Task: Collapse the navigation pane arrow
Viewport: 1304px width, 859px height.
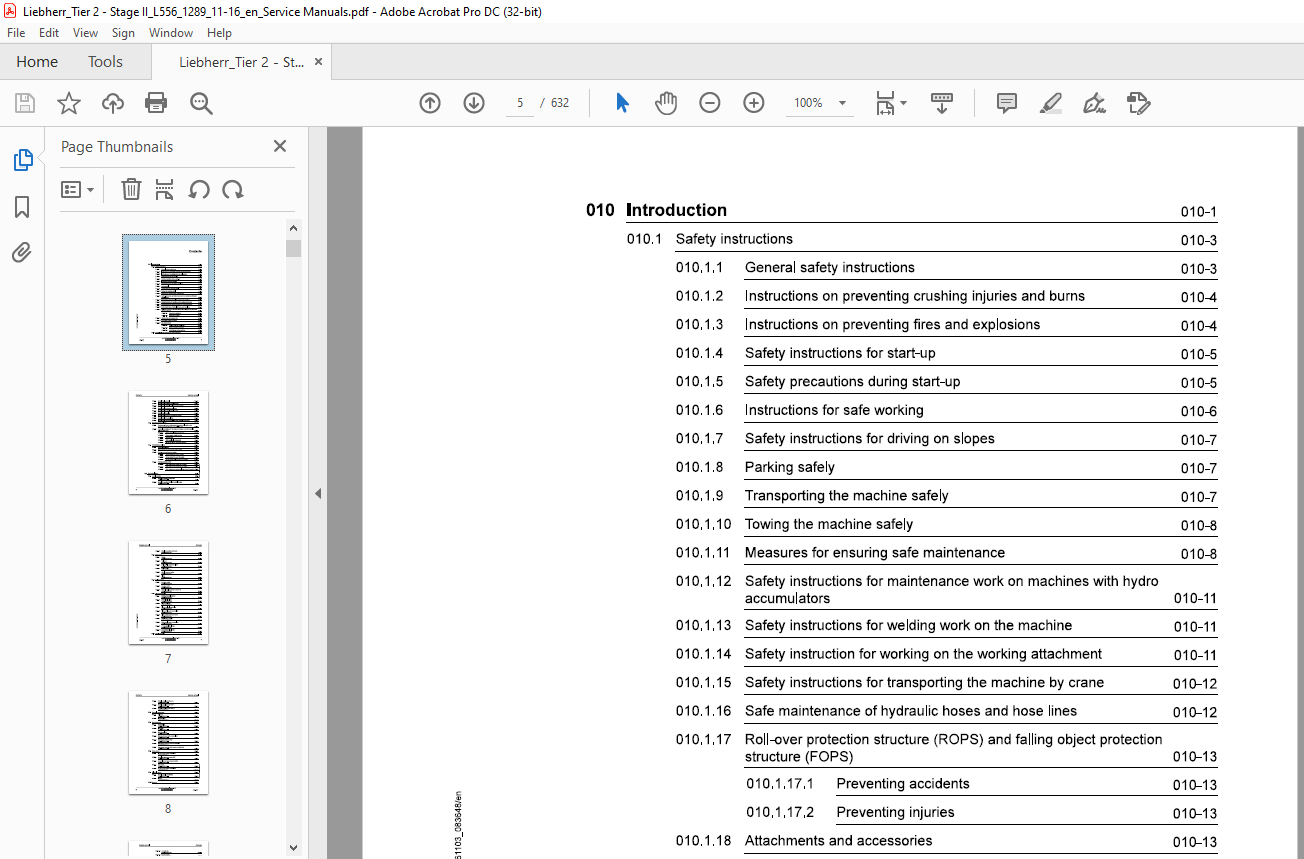Action: 318,493
